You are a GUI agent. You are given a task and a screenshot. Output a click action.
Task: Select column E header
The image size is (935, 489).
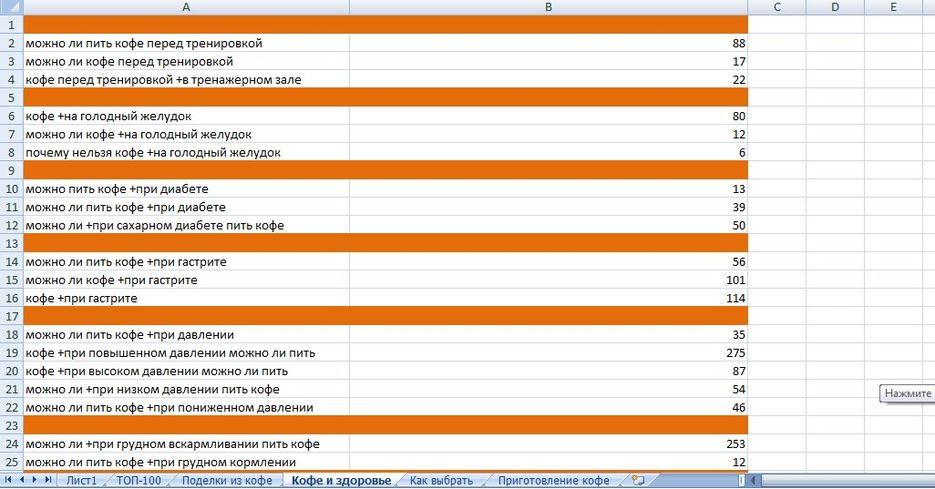(x=893, y=7)
